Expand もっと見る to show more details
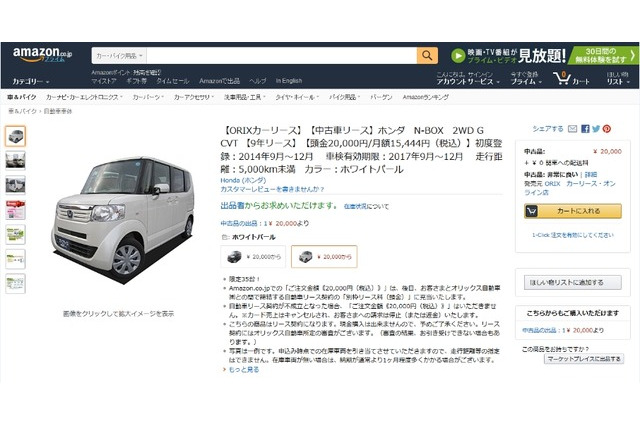This screenshot has height=426, width=640. [x=243, y=370]
